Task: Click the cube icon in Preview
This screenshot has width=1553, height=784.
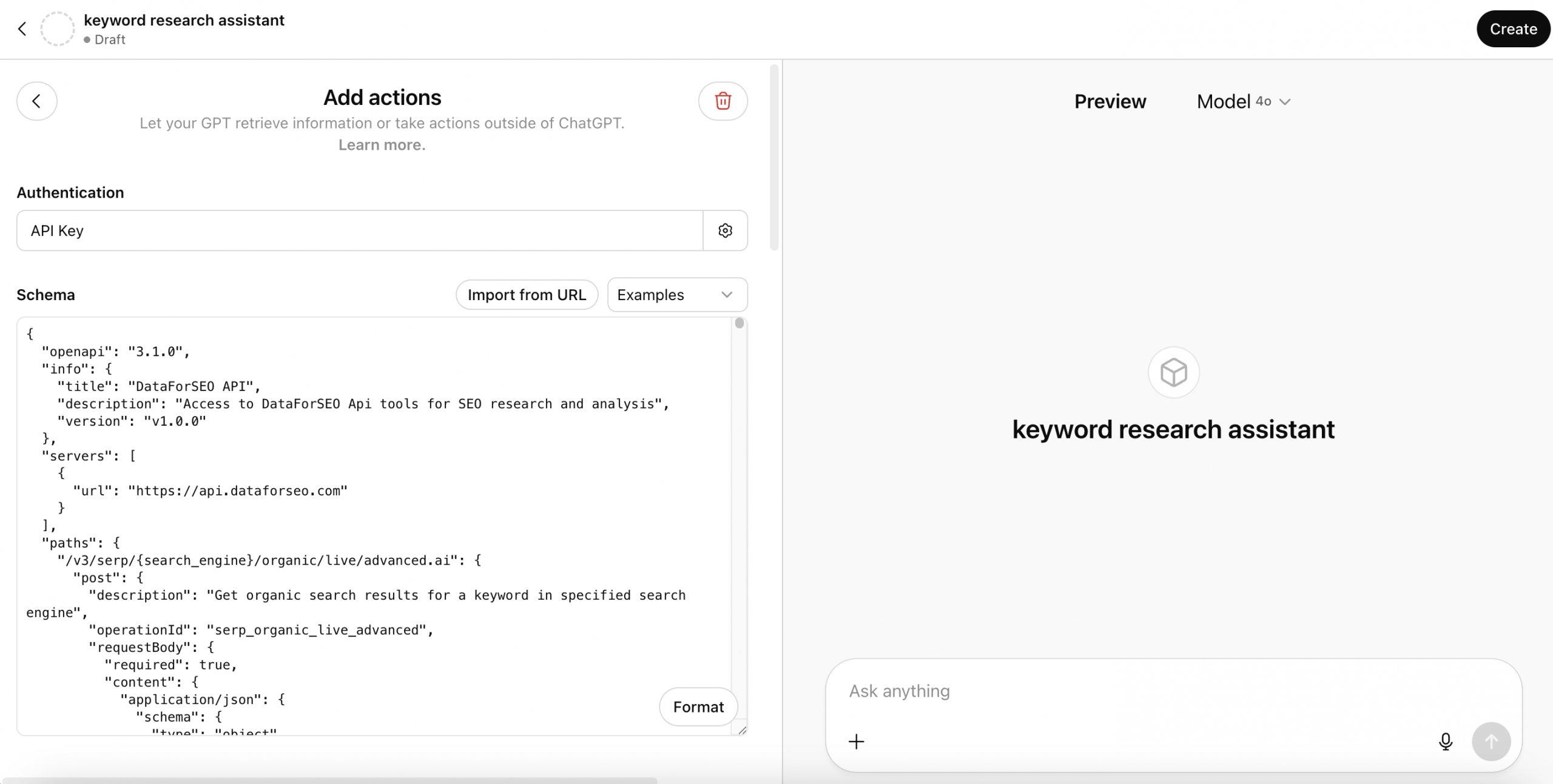Action: [x=1173, y=372]
